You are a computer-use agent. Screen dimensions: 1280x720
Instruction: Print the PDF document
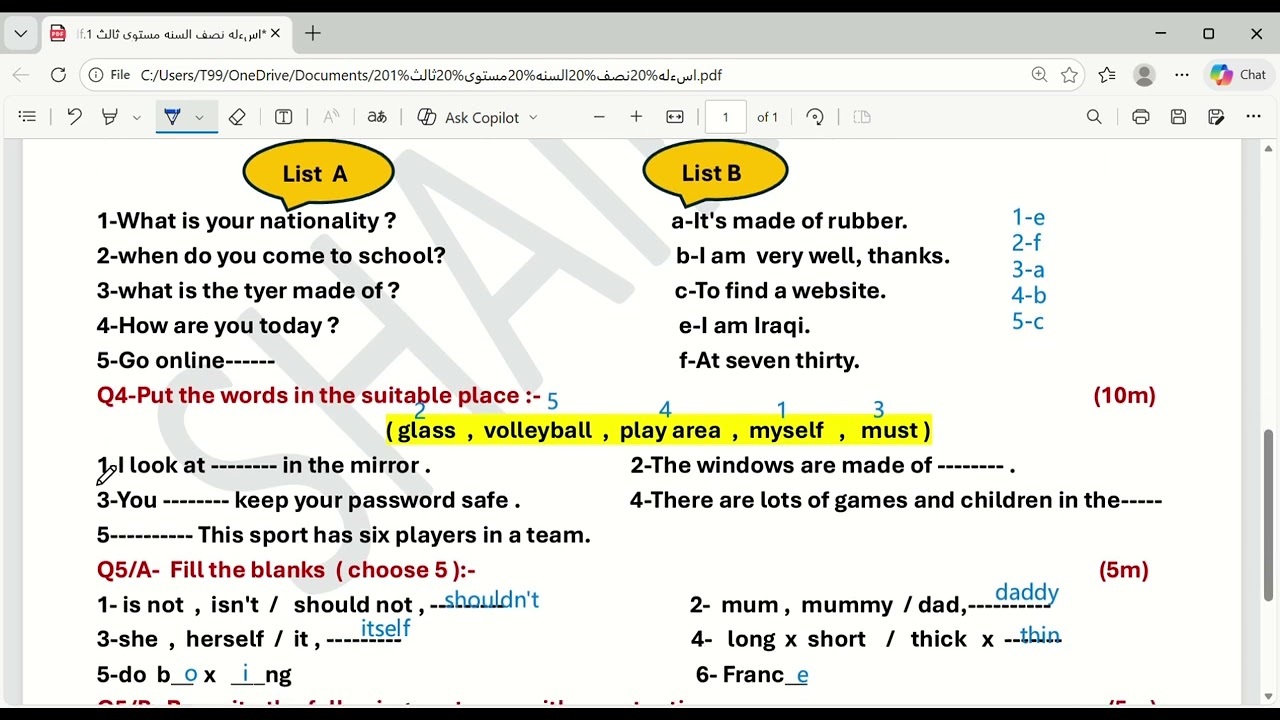pyautogui.click(x=1141, y=117)
